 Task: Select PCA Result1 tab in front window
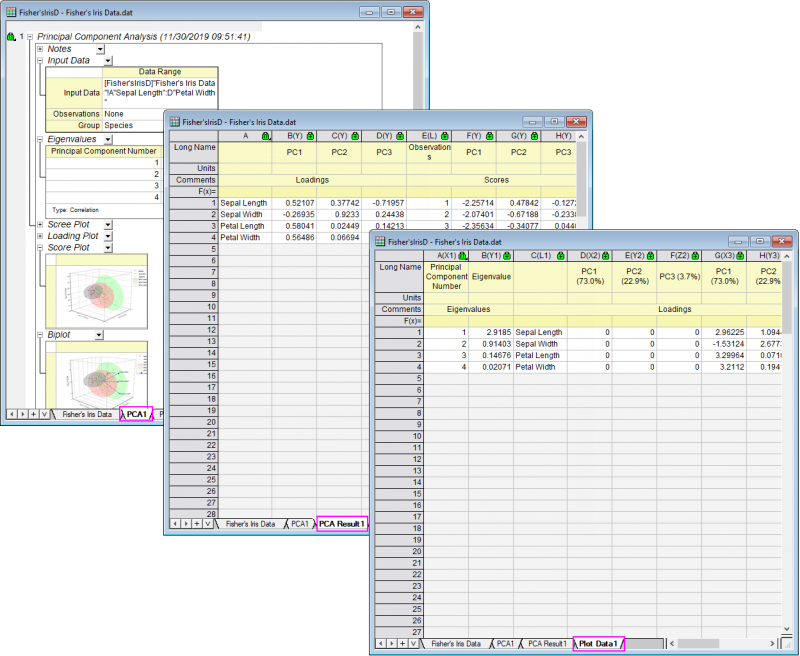(547, 644)
